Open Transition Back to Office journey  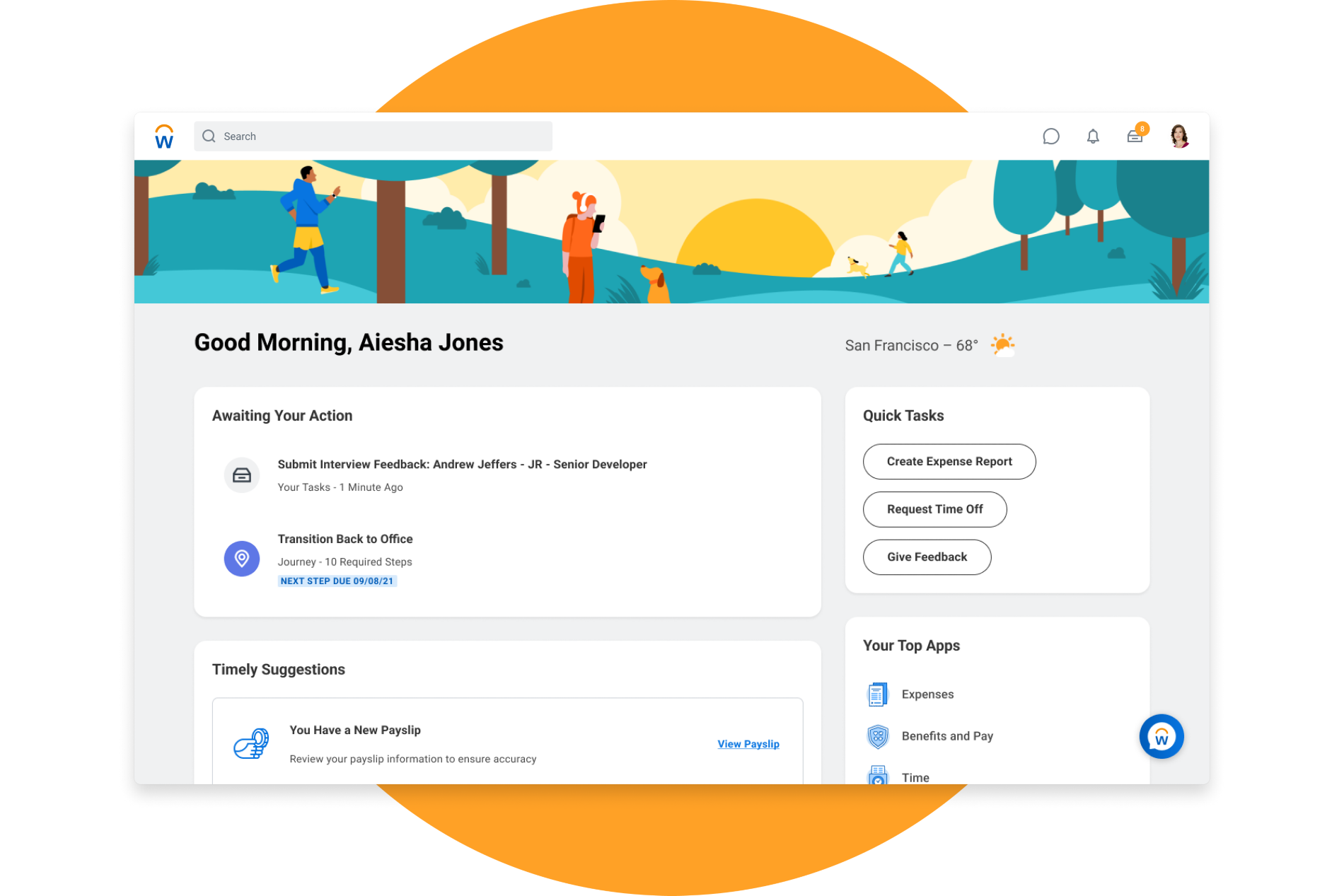(345, 539)
